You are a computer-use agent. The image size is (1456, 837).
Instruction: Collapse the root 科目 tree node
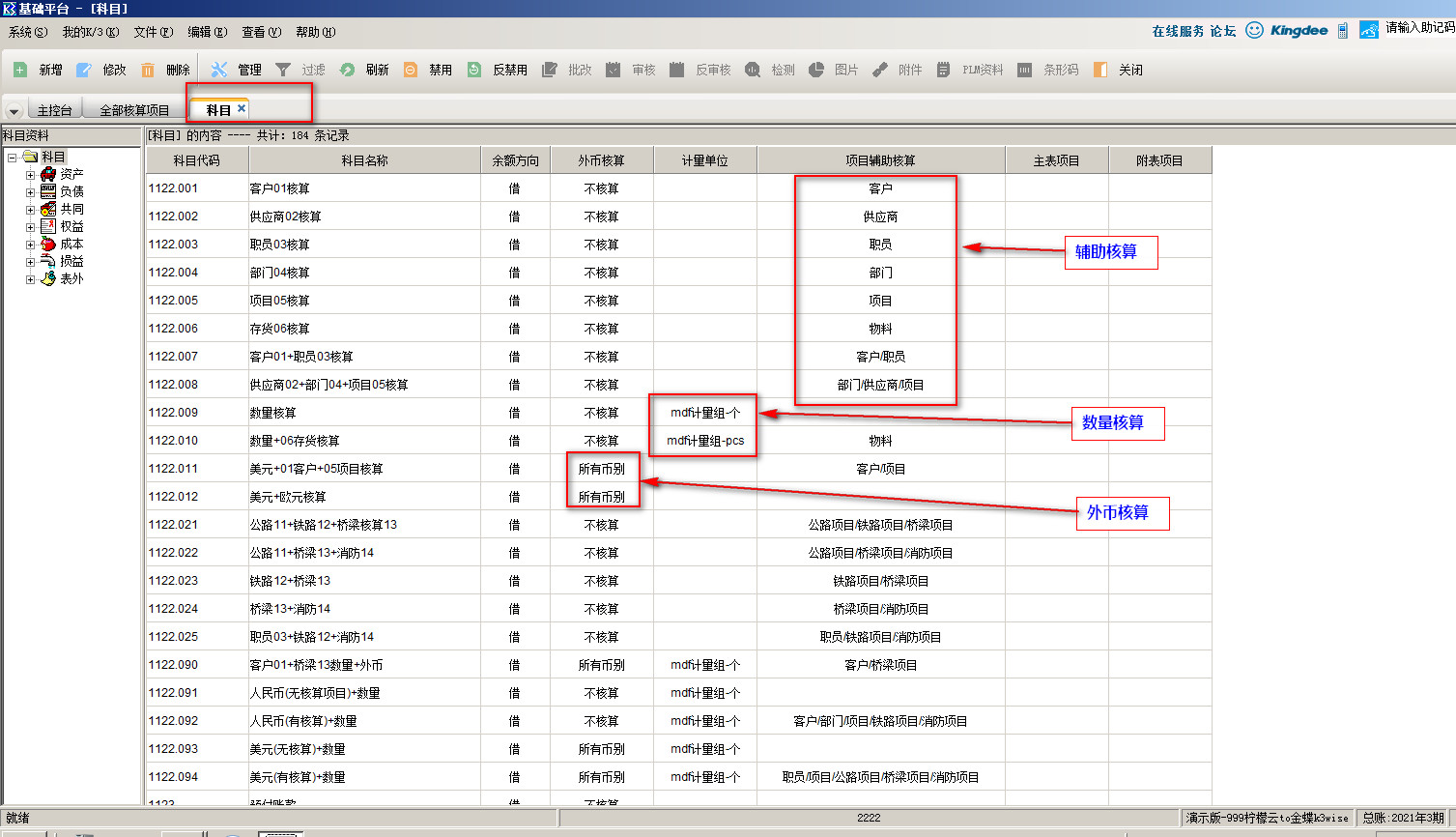pyautogui.click(x=12, y=158)
